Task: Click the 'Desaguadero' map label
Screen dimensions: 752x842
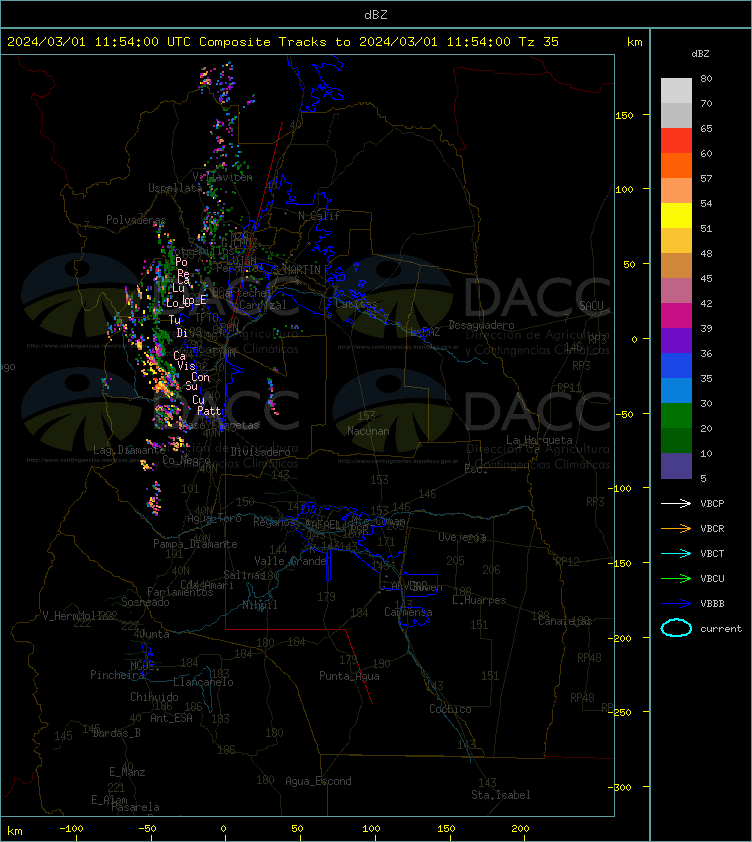Action: (481, 325)
